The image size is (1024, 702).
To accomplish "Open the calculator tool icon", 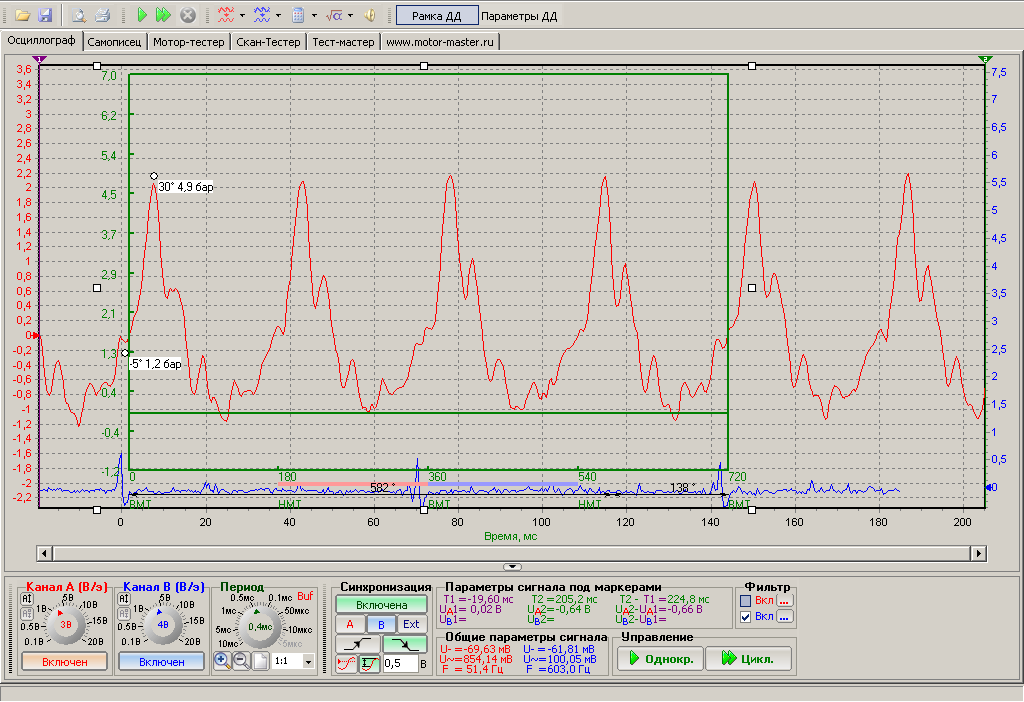I will tap(298, 15).
